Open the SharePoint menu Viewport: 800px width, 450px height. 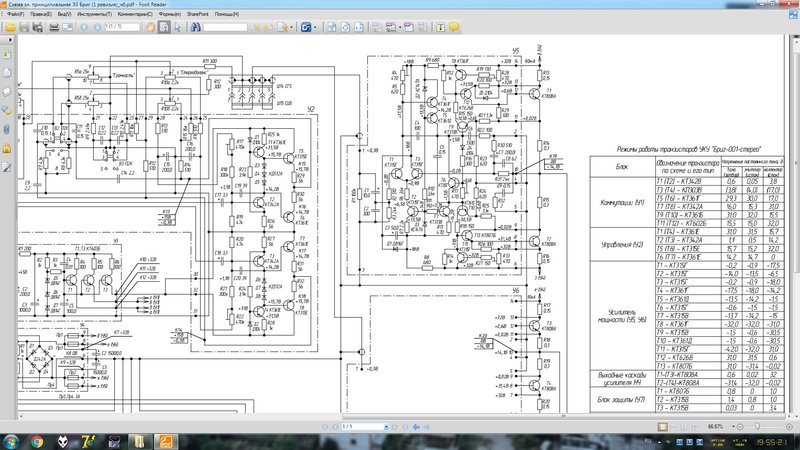click(x=197, y=14)
